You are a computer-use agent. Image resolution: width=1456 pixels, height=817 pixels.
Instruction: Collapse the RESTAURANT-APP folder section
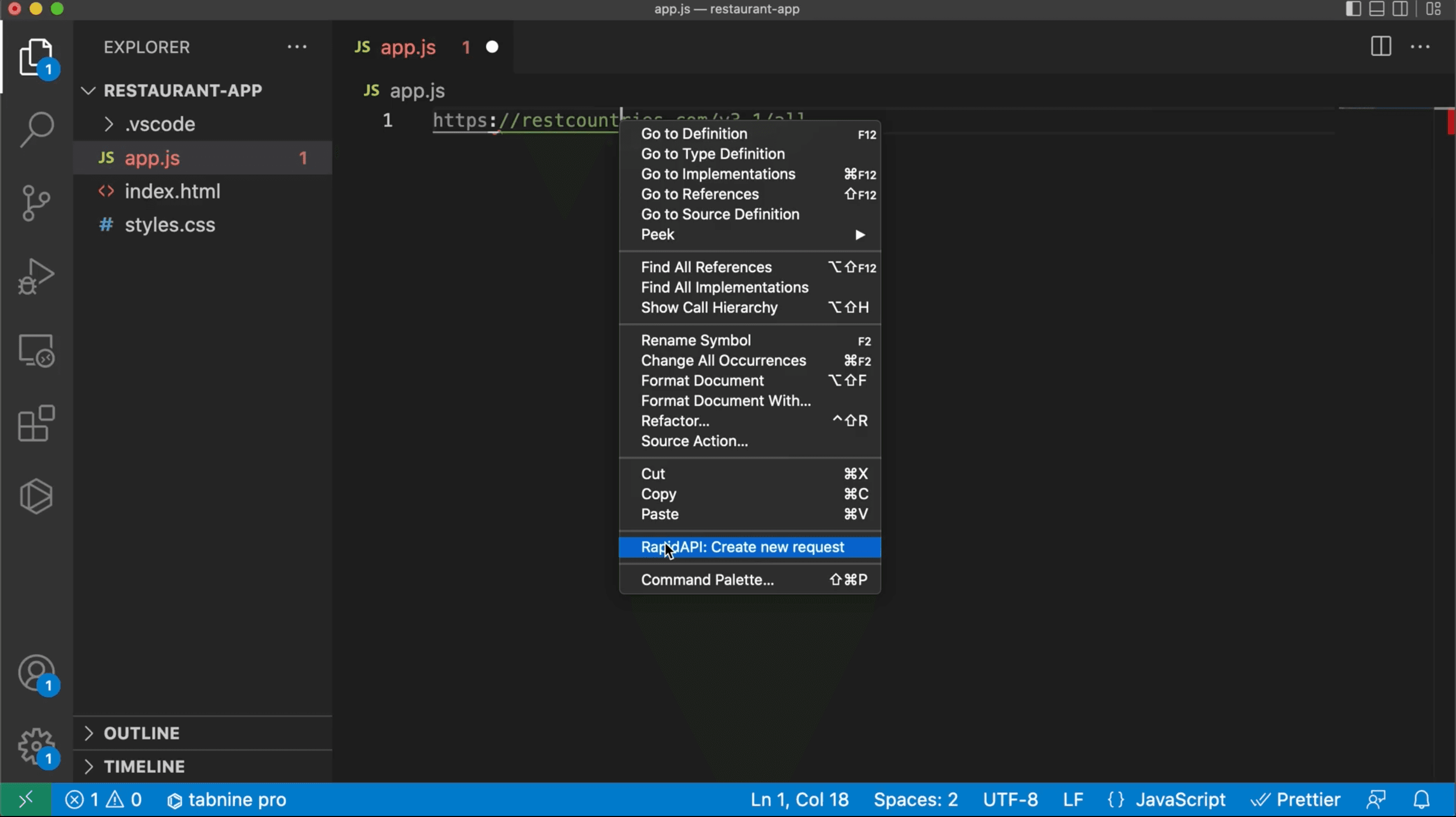[x=203, y=90]
